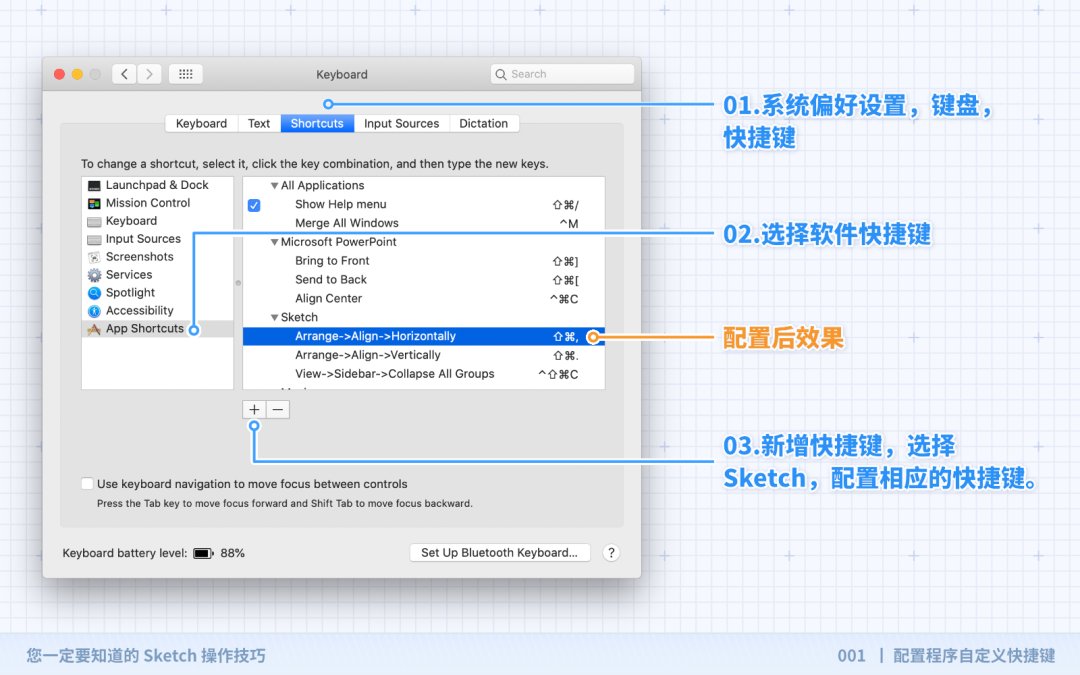Image resolution: width=1080 pixels, height=675 pixels.
Task: Collapse the Microsoft PowerPoint group
Action: pos(274,242)
